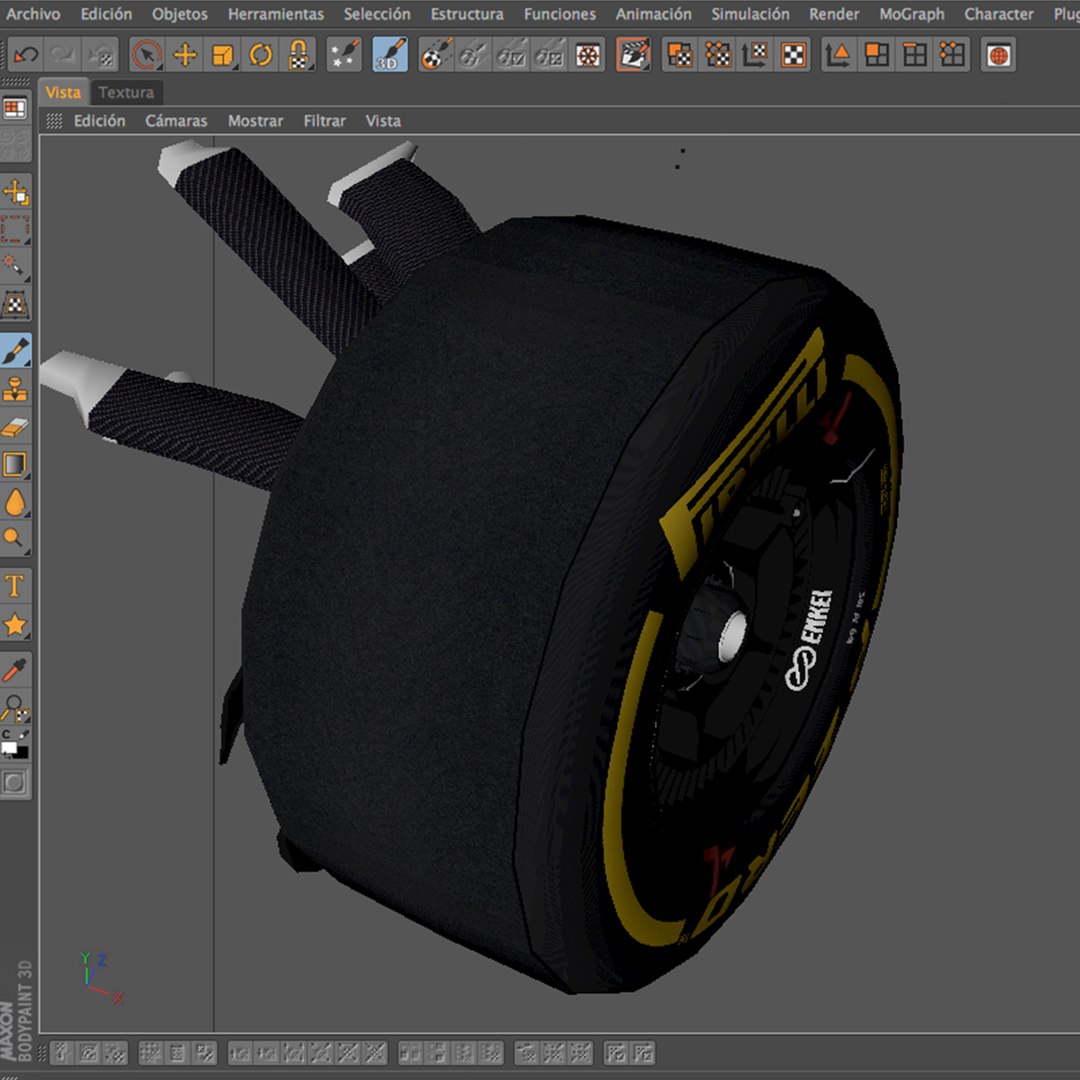Open the viewport Mostrar menu
The image size is (1080, 1080).
coord(256,121)
